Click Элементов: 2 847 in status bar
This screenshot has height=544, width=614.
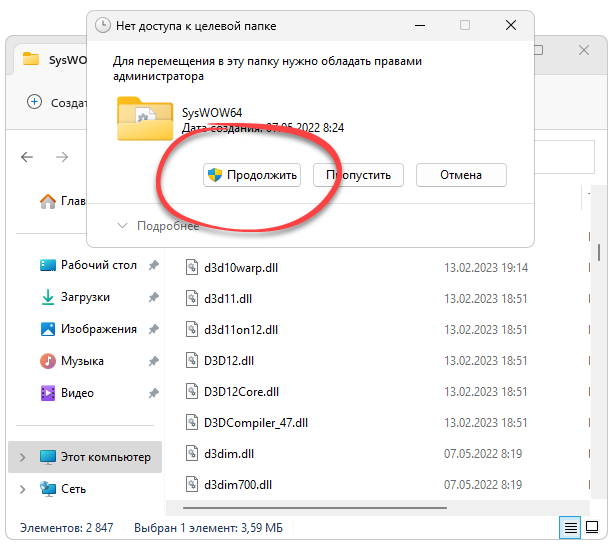(67, 528)
